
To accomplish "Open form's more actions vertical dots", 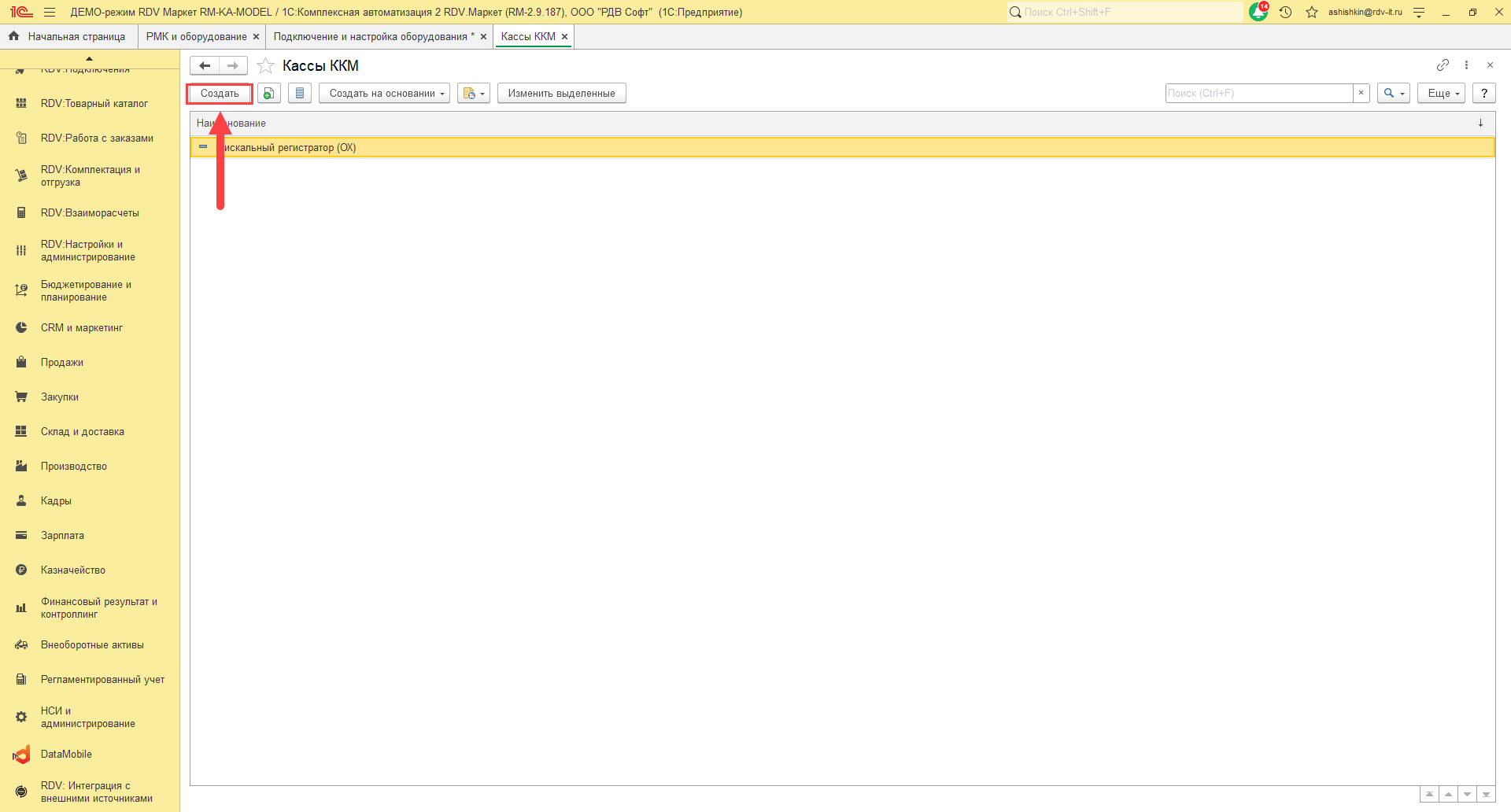I will click(1466, 65).
